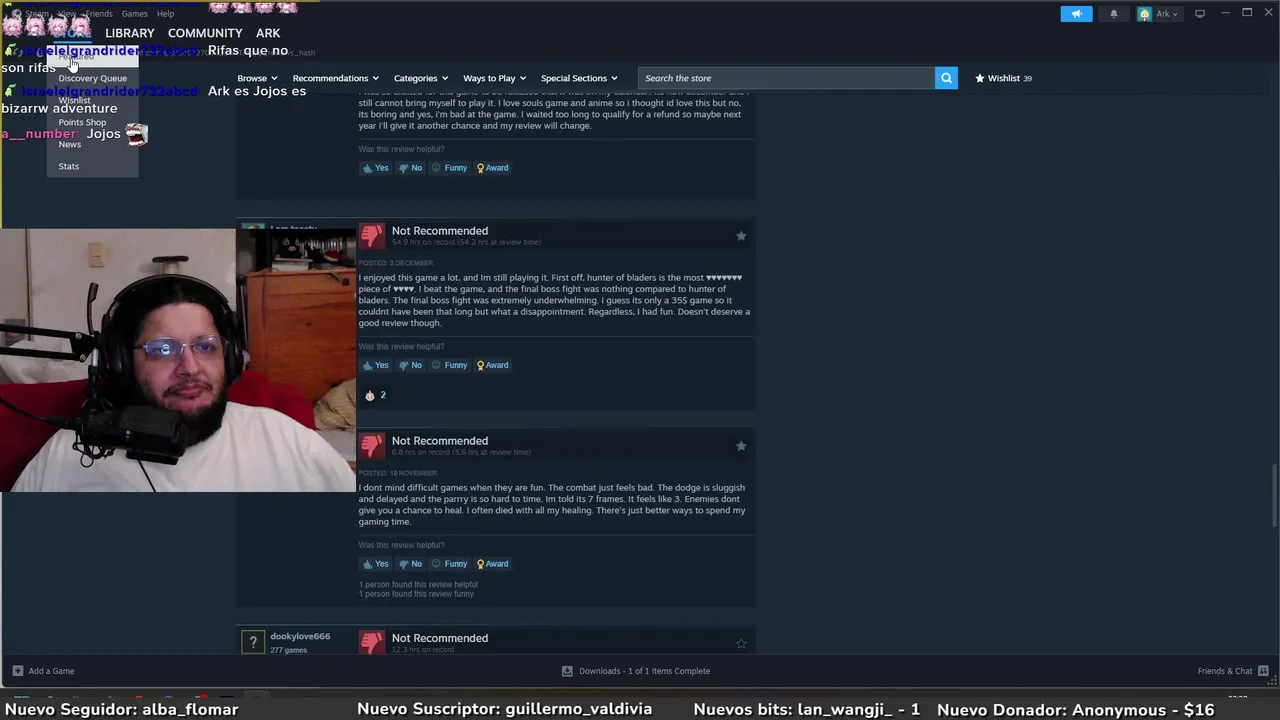Open the Games menu in the menu bar
The height and width of the screenshot is (720, 1280).
click(134, 14)
